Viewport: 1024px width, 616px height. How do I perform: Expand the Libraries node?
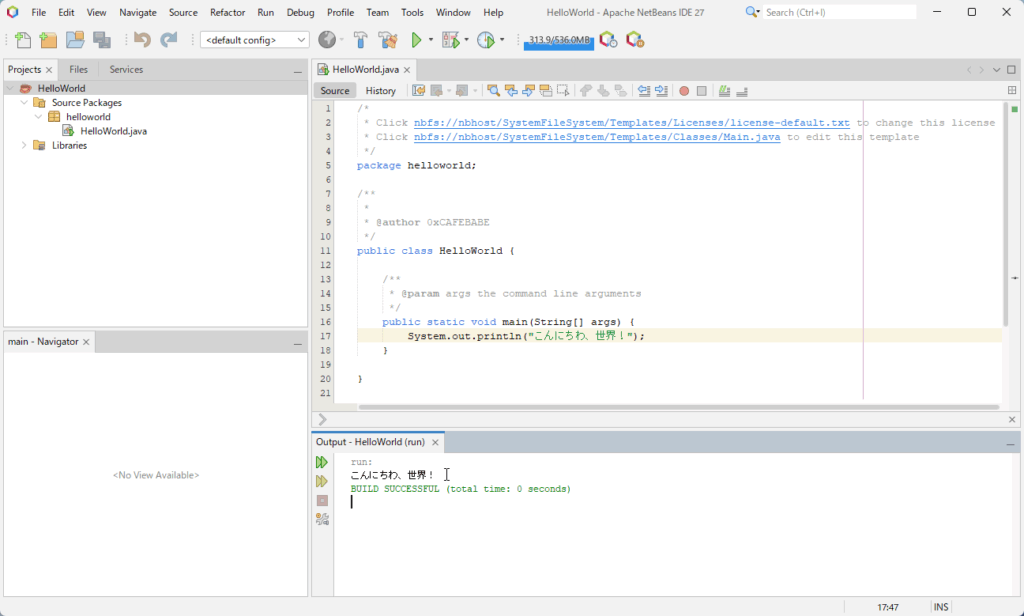click(x=24, y=145)
